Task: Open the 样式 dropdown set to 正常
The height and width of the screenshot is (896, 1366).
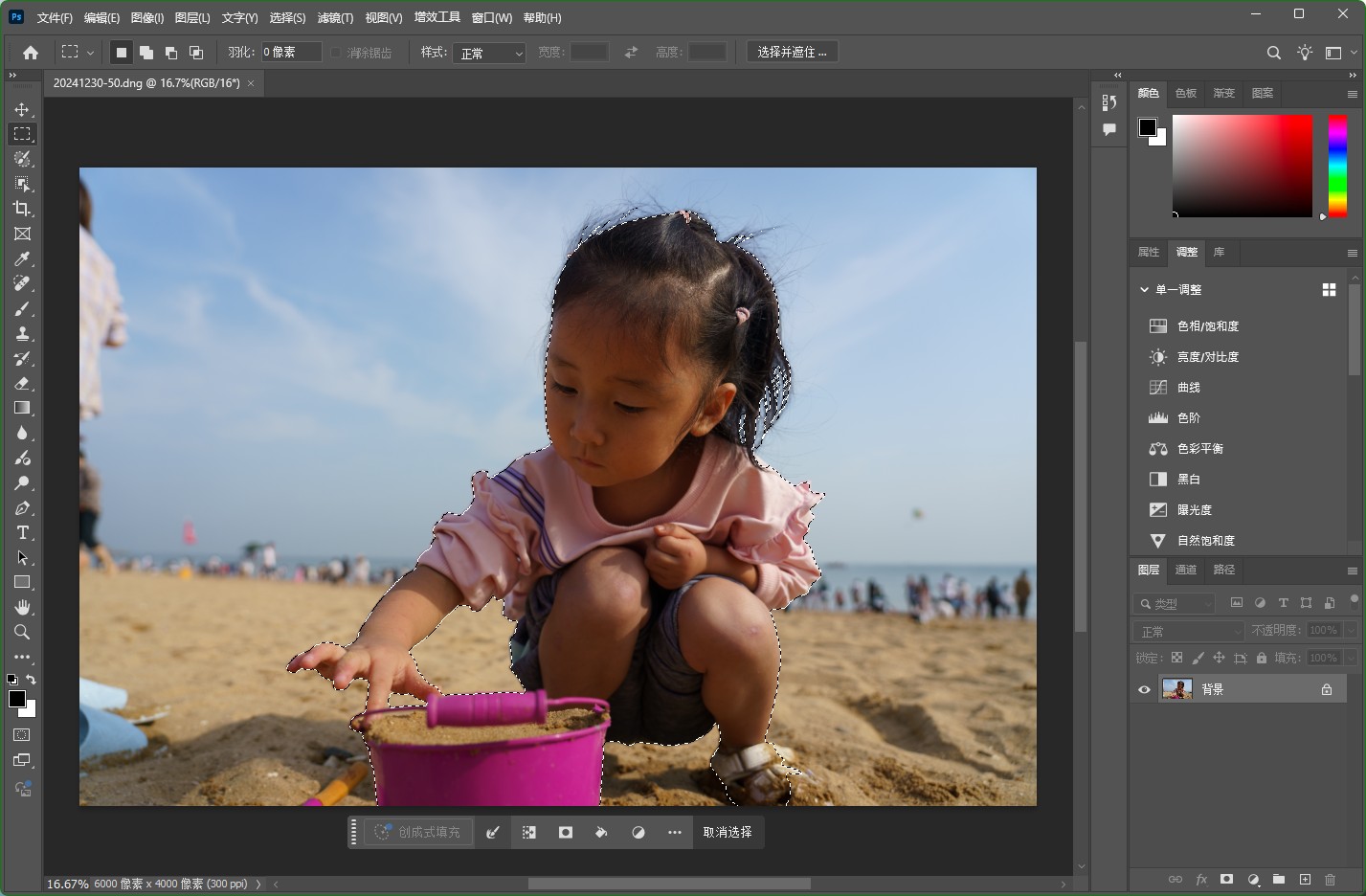Action: tap(489, 53)
